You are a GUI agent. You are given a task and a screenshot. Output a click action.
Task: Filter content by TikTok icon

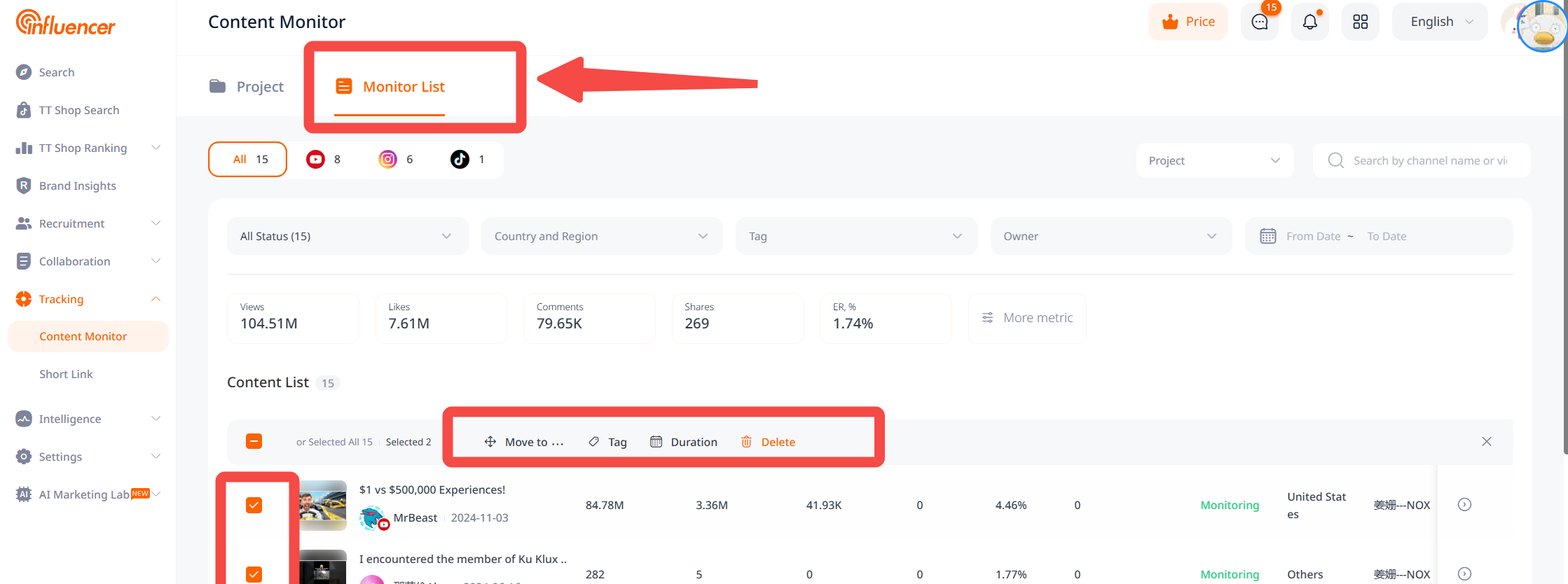460,160
